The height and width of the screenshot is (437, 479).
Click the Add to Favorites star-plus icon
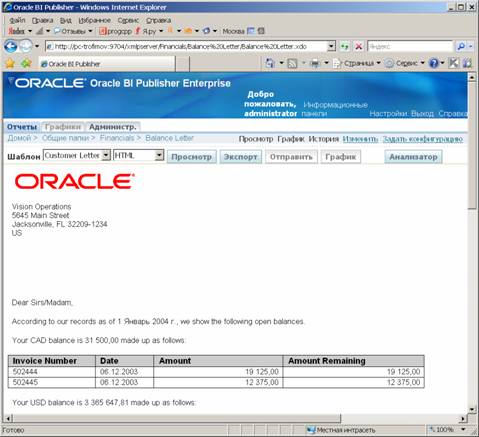coord(26,63)
